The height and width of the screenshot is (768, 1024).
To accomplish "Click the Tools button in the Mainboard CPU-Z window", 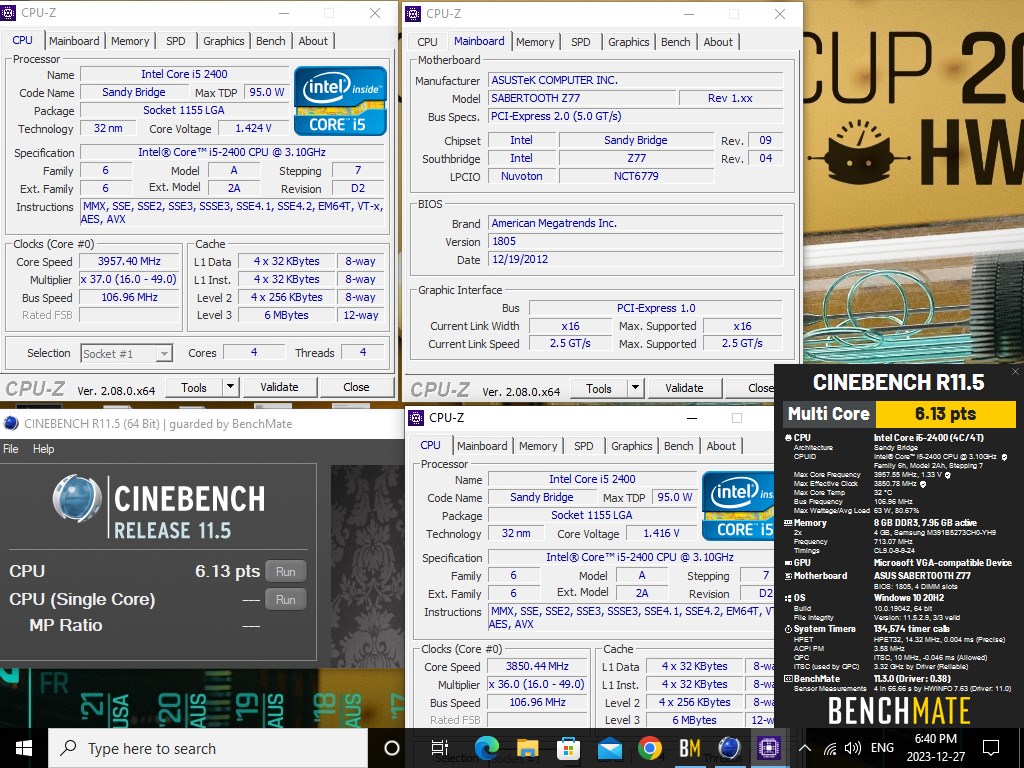I will click(x=599, y=388).
